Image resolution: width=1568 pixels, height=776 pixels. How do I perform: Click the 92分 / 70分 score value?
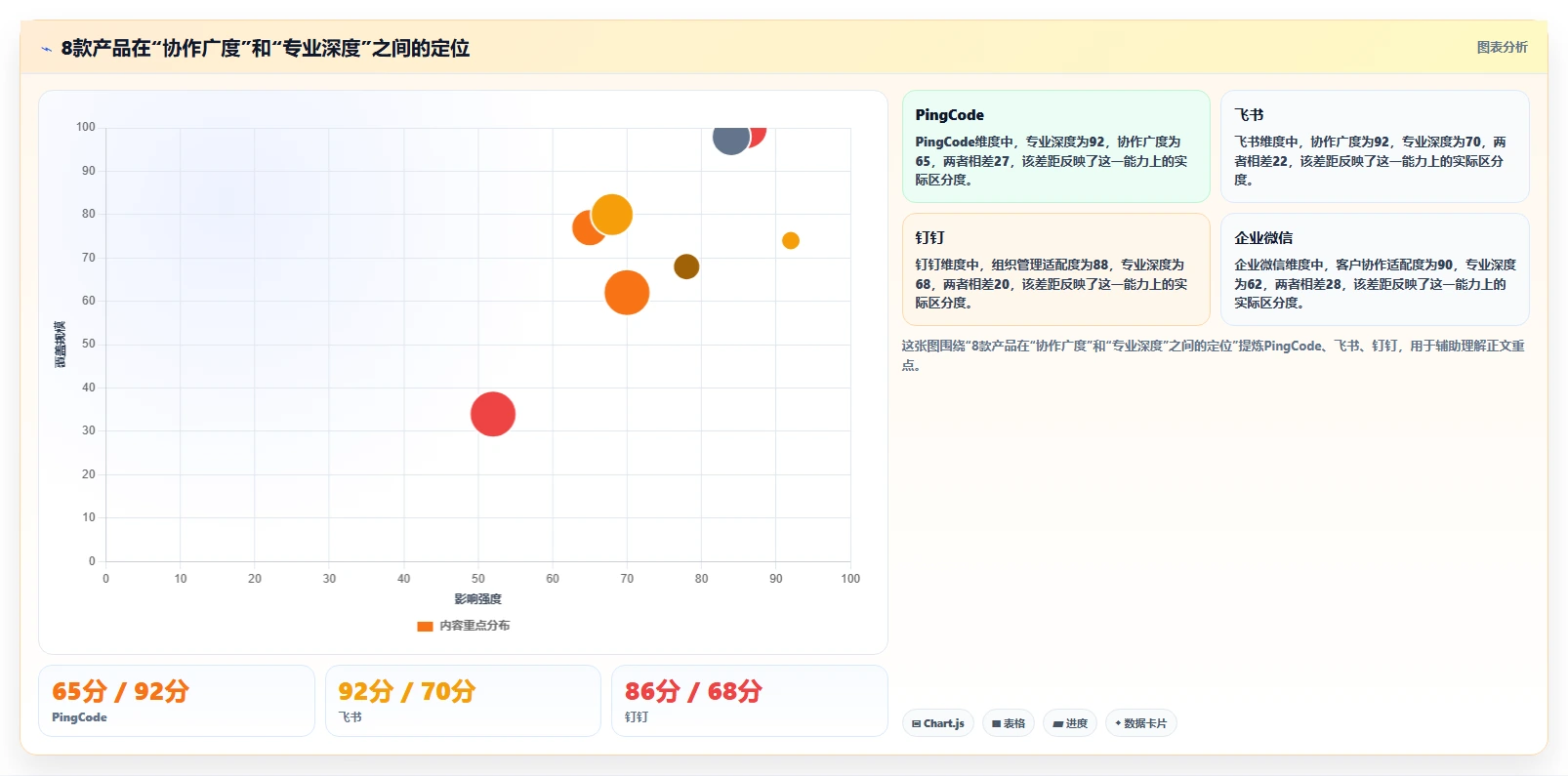pos(406,691)
